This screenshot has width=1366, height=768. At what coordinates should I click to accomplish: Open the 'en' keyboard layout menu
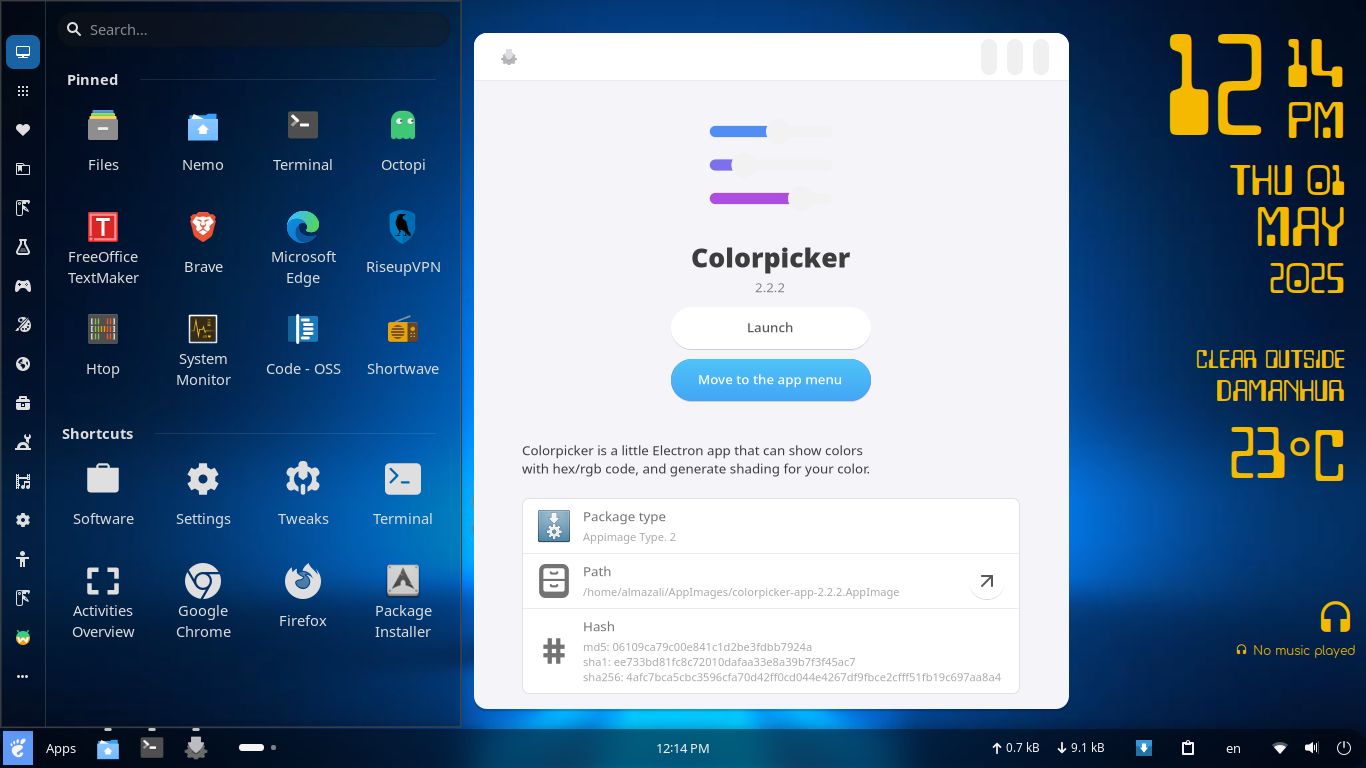click(1234, 748)
